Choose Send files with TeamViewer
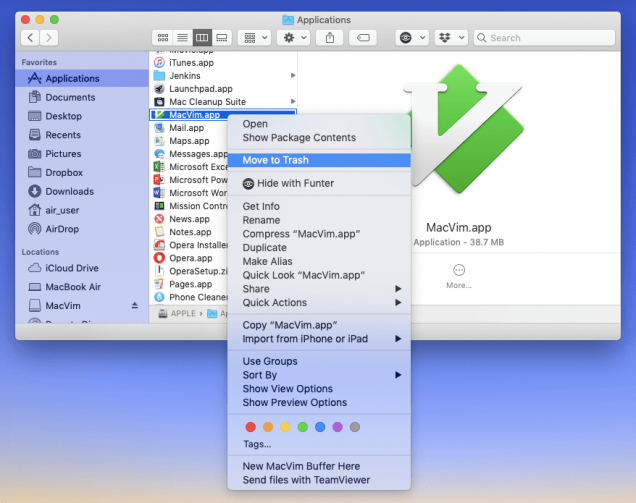 [319, 480]
